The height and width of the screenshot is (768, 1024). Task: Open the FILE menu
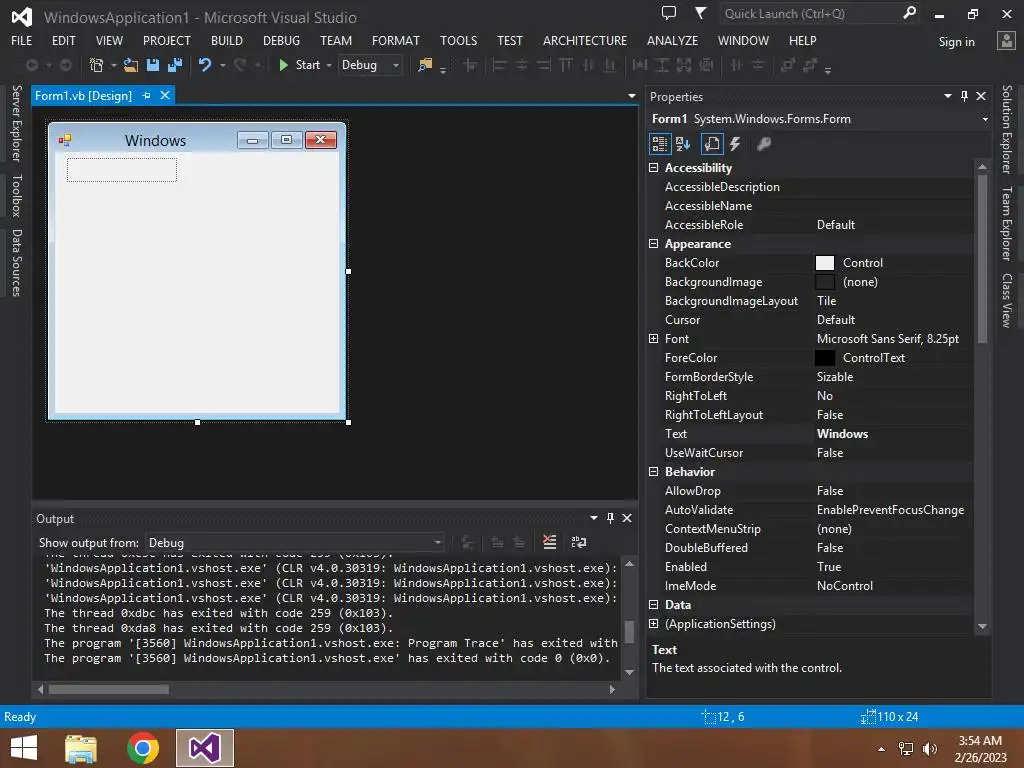[x=22, y=40]
